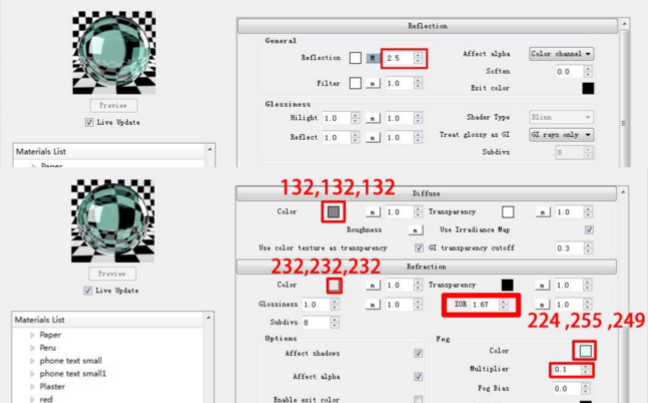Expand the 'phone text small' material
Image resolution: width=648 pixels, height=403 pixels.
click(32, 361)
